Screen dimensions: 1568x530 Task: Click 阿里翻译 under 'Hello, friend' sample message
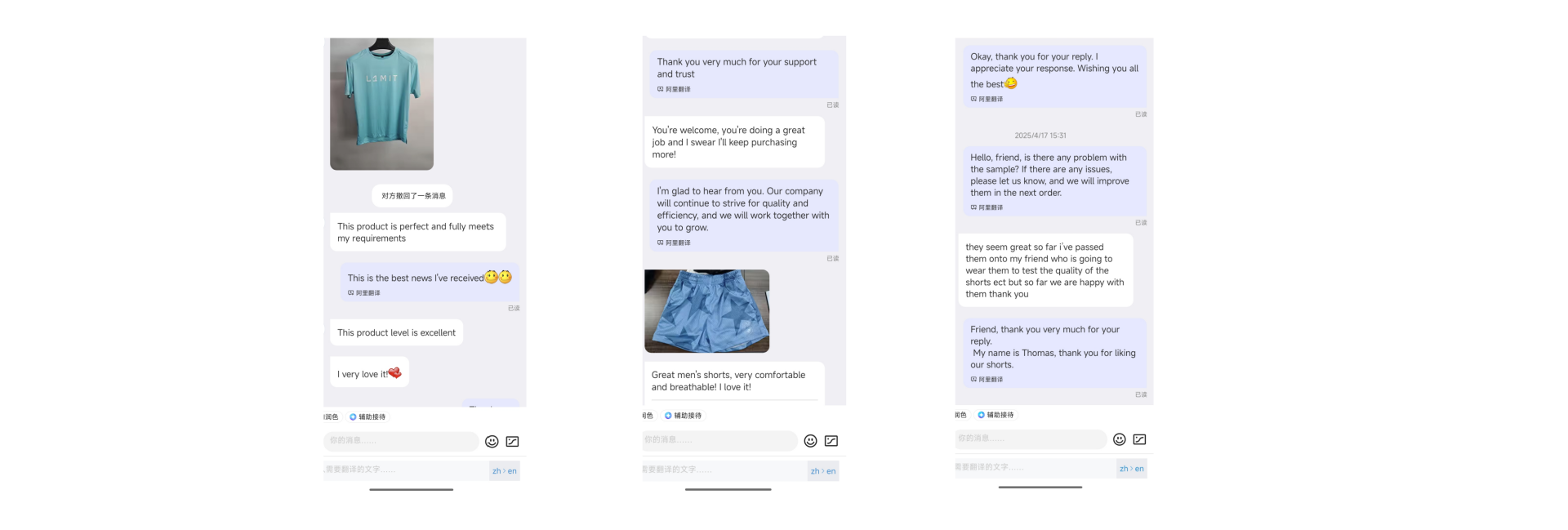[x=987, y=207]
